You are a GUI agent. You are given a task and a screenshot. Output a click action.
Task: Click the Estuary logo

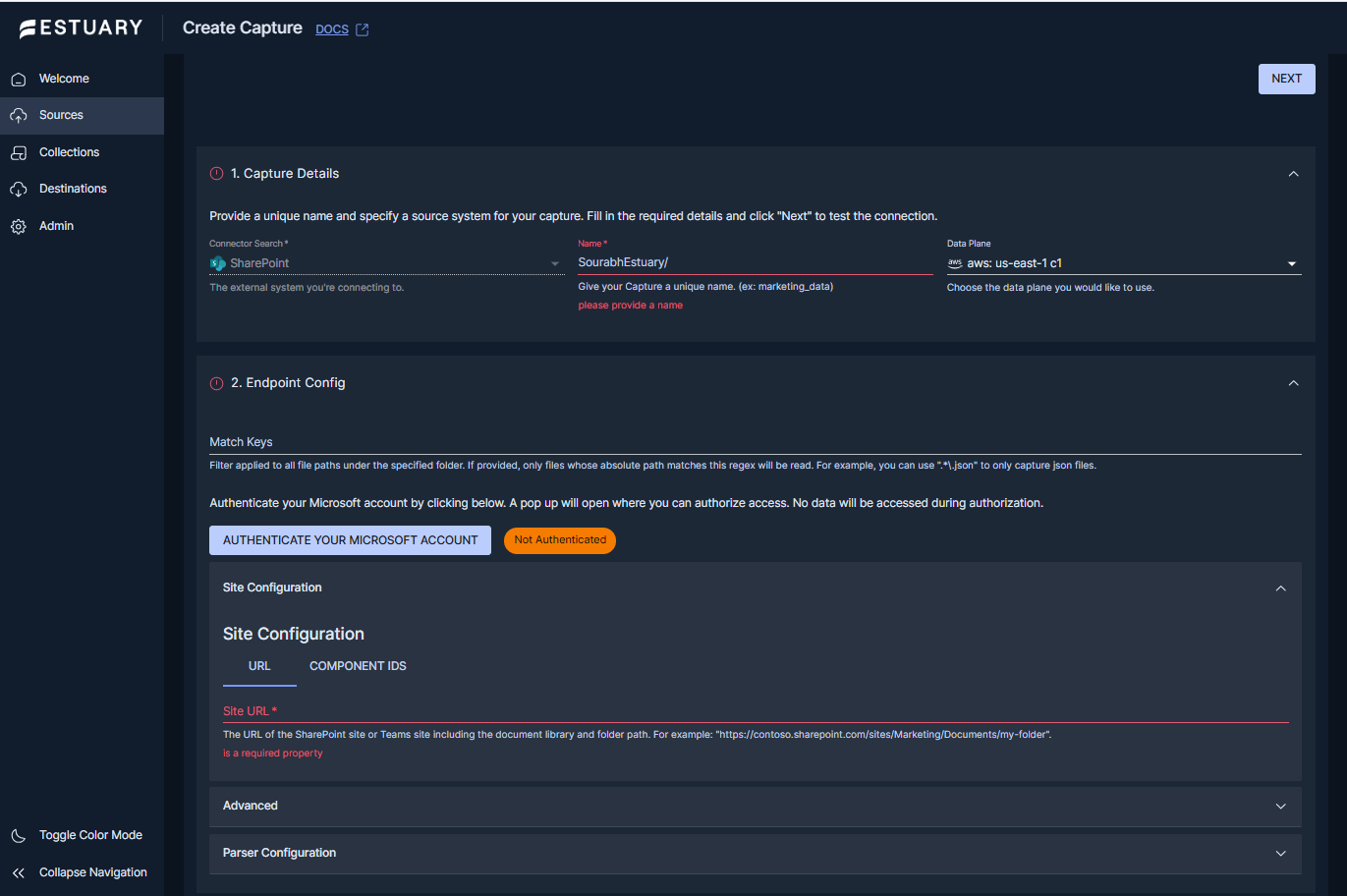click(x=82, y=28)
